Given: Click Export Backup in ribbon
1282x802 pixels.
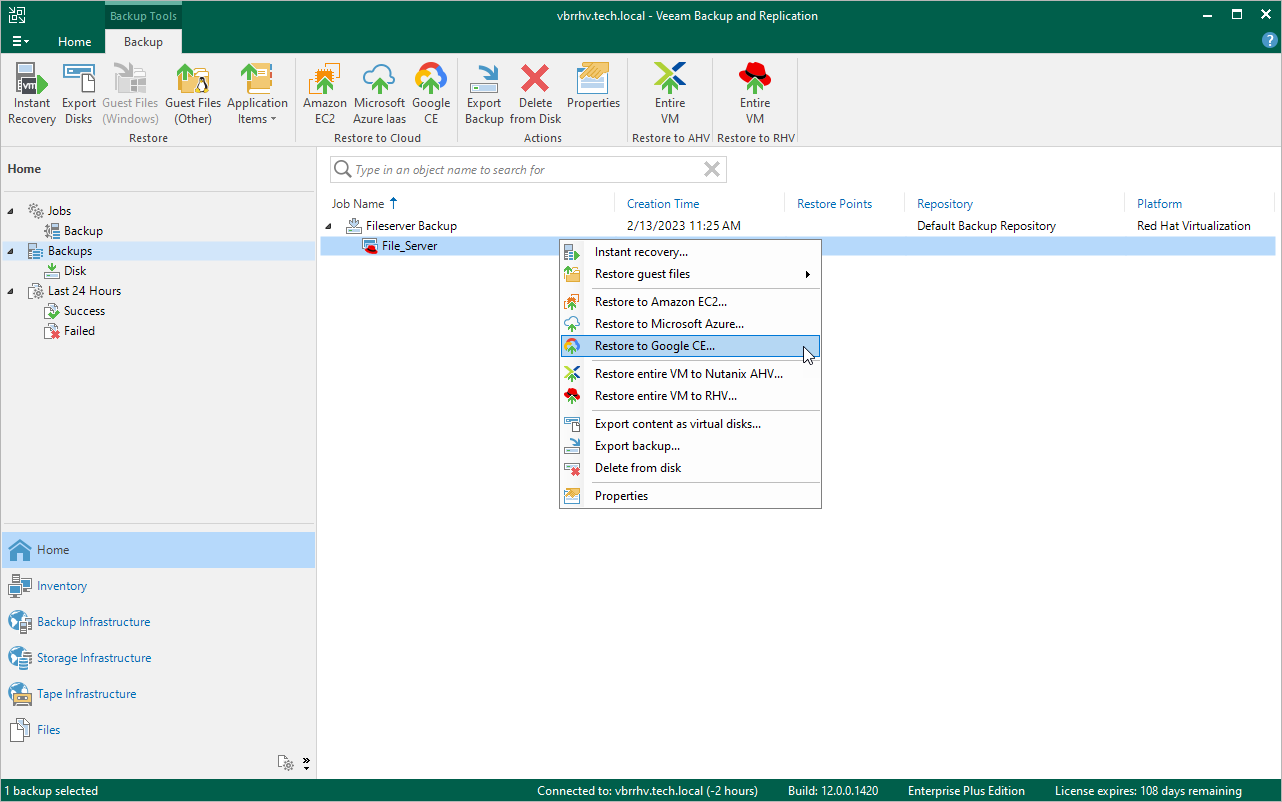Looking at the screenshot, I should click(x=484, y=94).
